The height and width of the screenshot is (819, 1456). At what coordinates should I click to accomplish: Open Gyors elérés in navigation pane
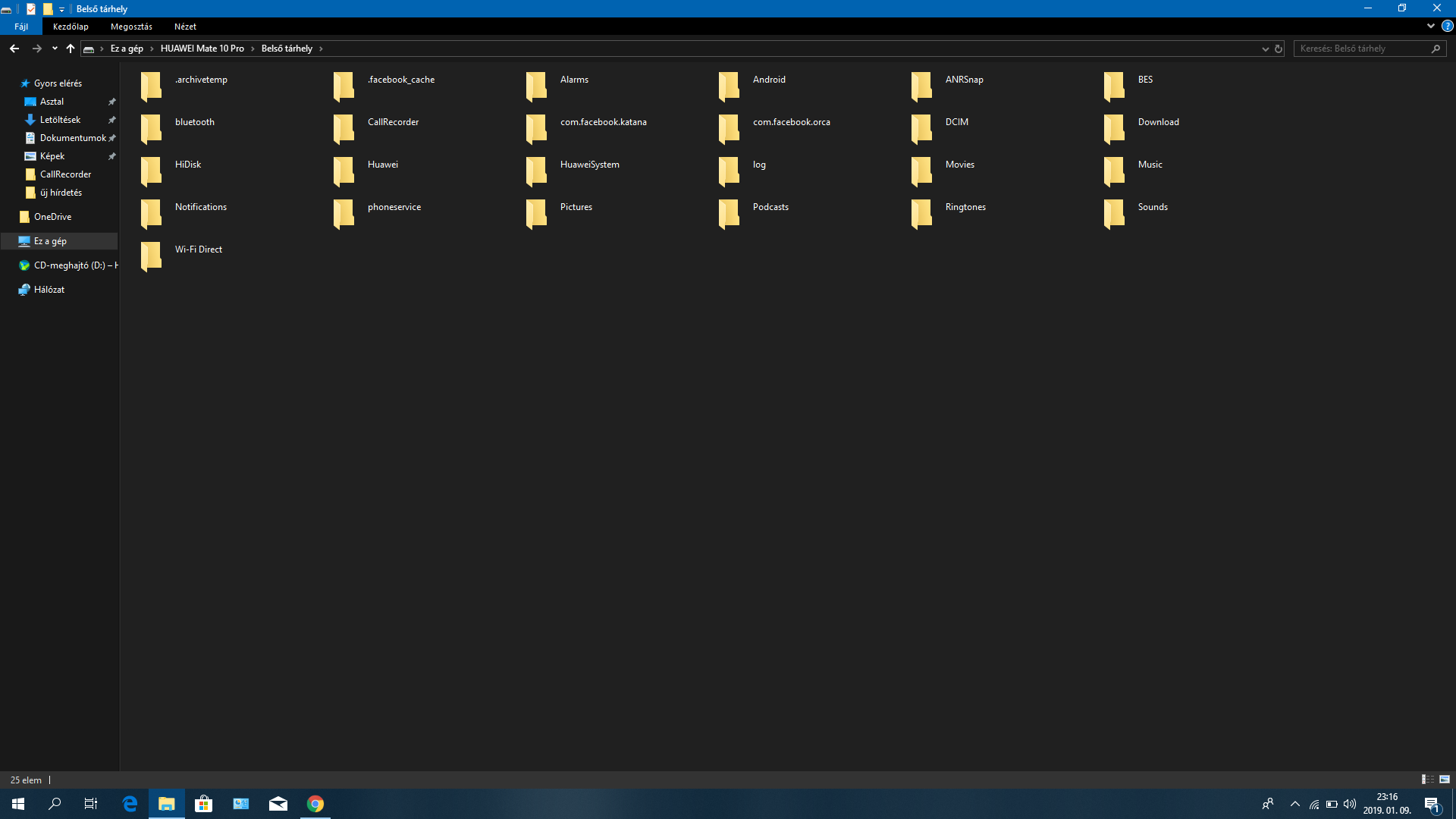click(x=58, y=83)
